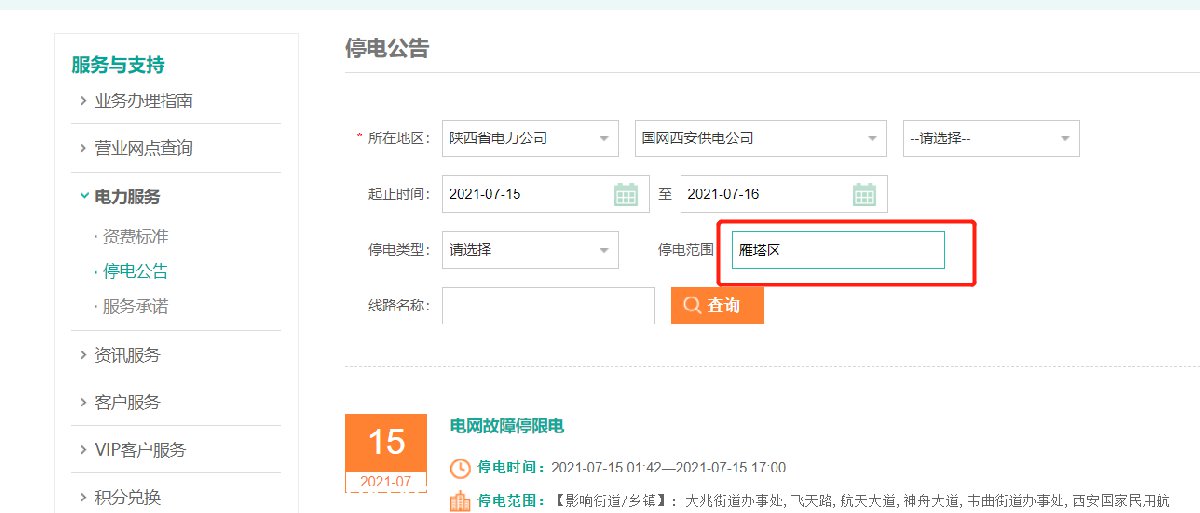
Task: Open end date calendar icon
Action: point(864,194)
